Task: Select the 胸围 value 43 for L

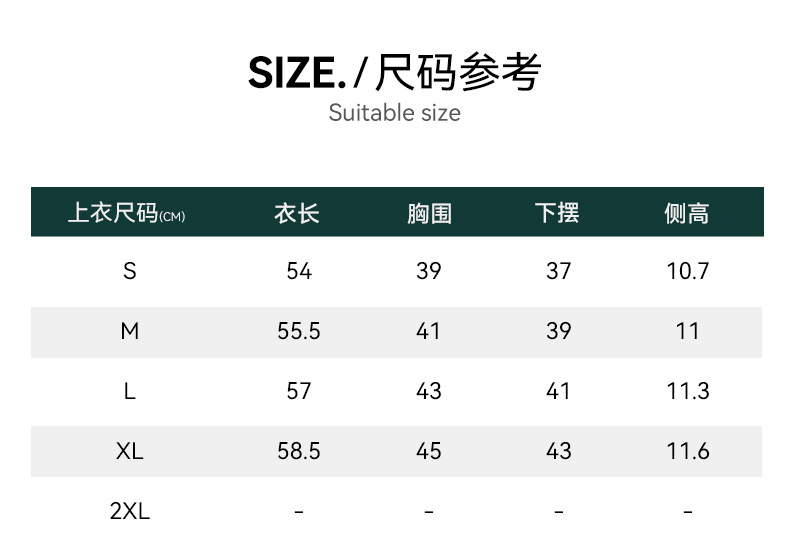Action: pyautogui.click(x=429, y=391)
